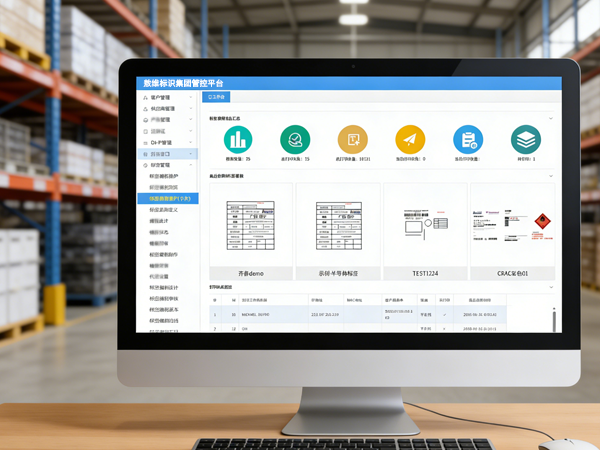
Task: Select the blue workbench tab
Action: point(216,97)
